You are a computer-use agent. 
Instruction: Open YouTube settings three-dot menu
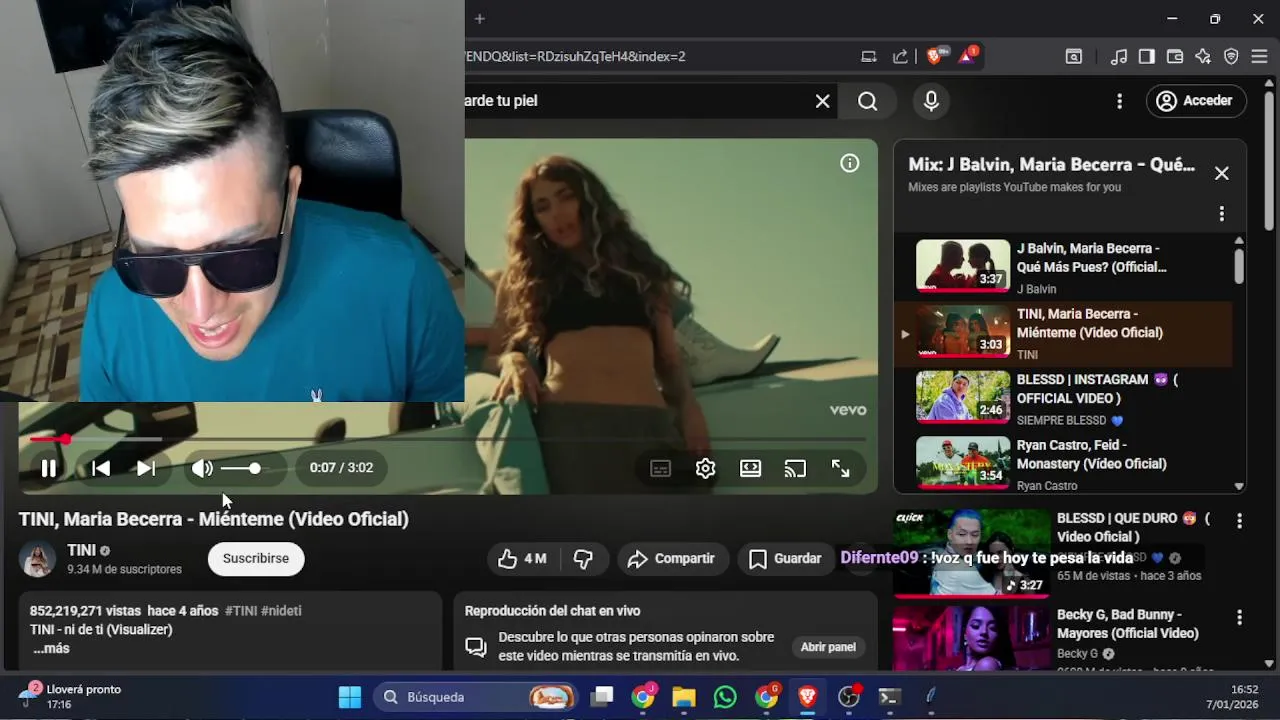pos(1120,101)
